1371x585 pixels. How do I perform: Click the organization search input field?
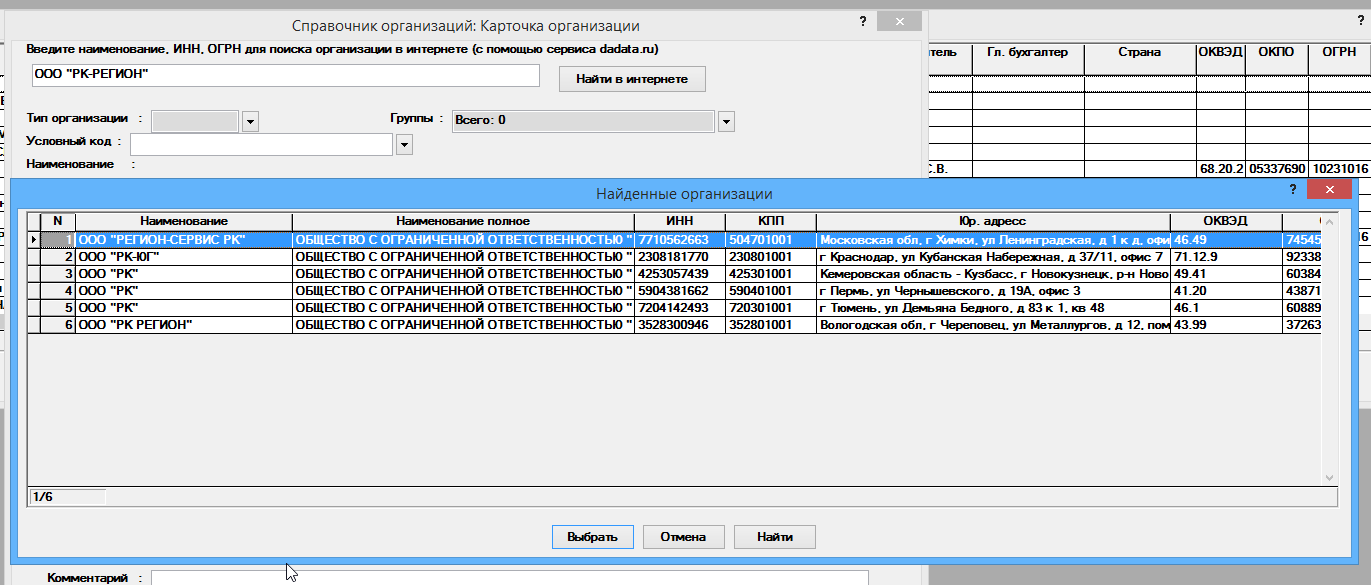click(285, 76)
